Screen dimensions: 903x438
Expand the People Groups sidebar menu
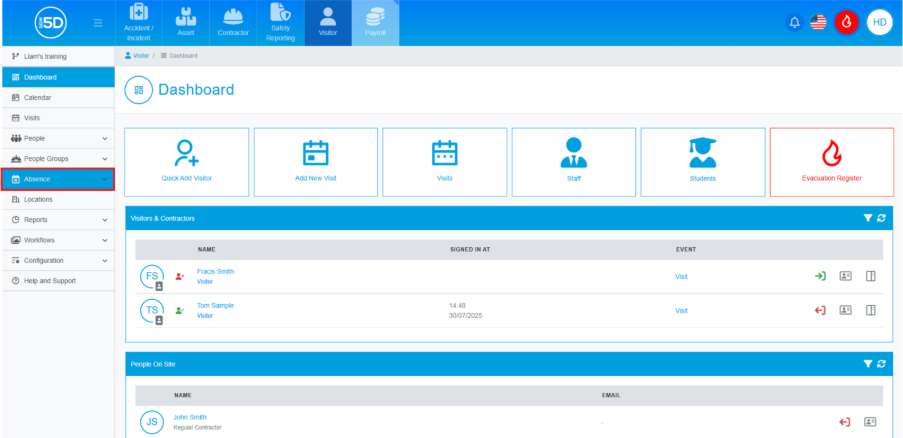[58, 159]
